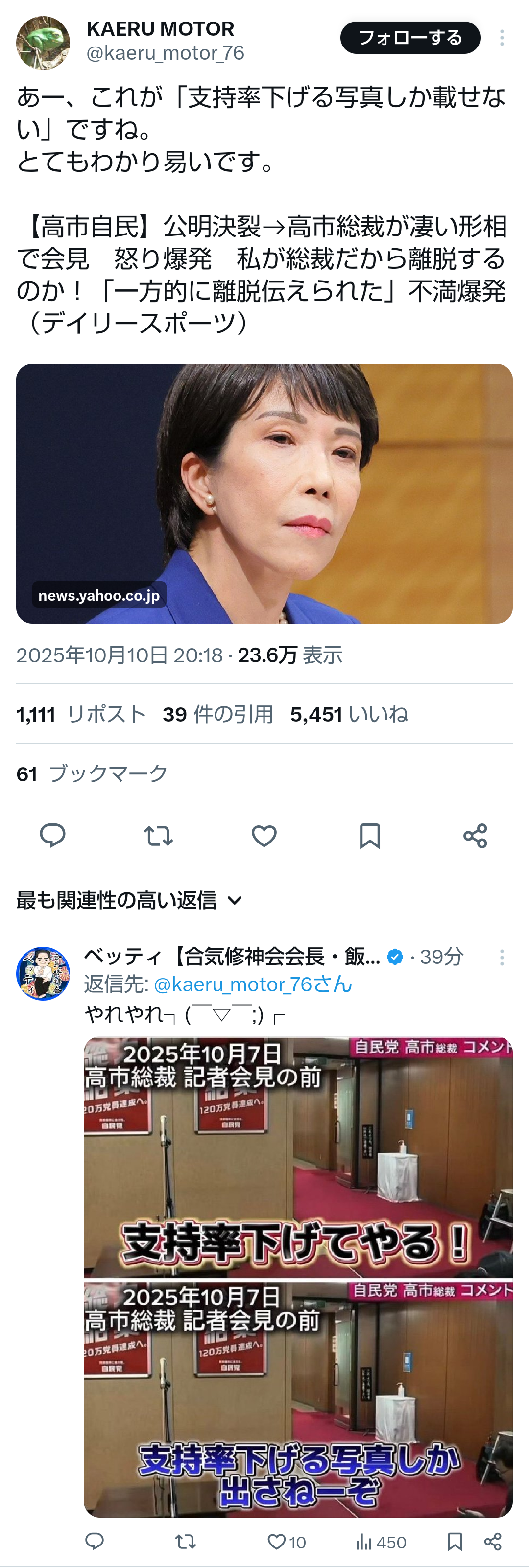The height and width of the screenshot is (1568, 529).
Task: Click the @kaeru_motor_76さん mention link
Action: (253, 984)
